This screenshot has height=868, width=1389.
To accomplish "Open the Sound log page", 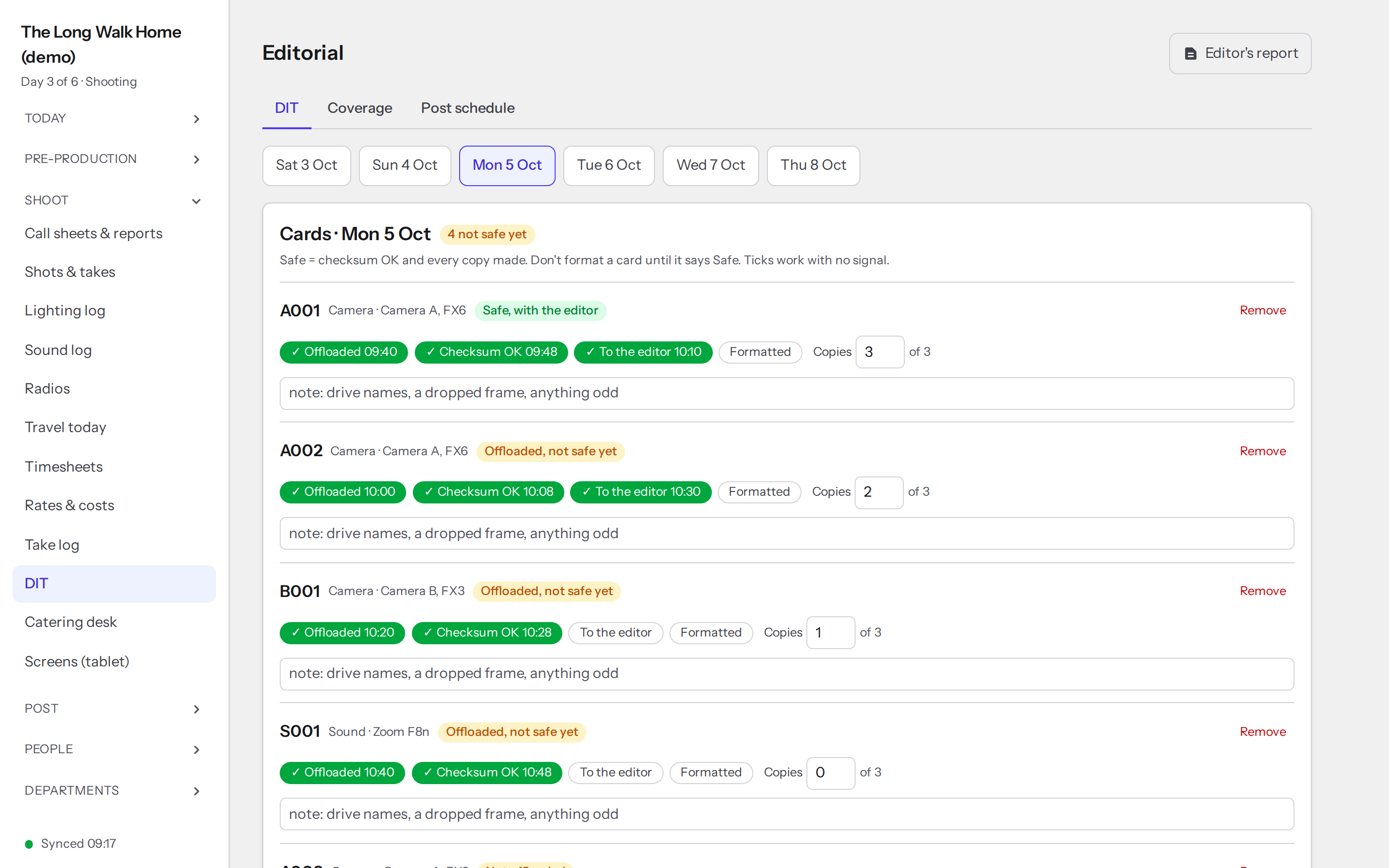I will [114, 350].
